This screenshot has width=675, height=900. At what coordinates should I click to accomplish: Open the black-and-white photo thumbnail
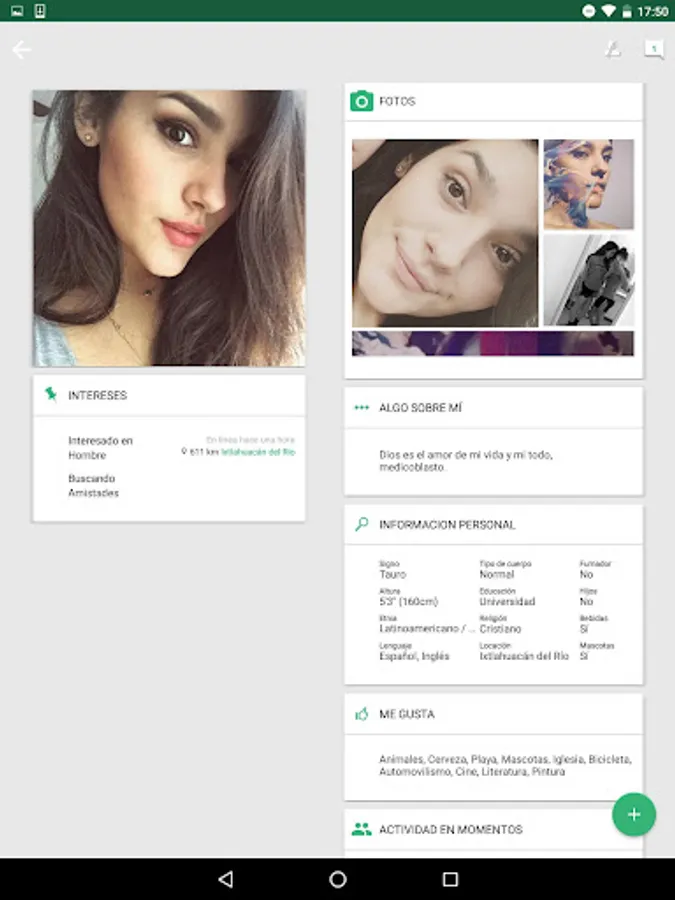coord(589,281)
